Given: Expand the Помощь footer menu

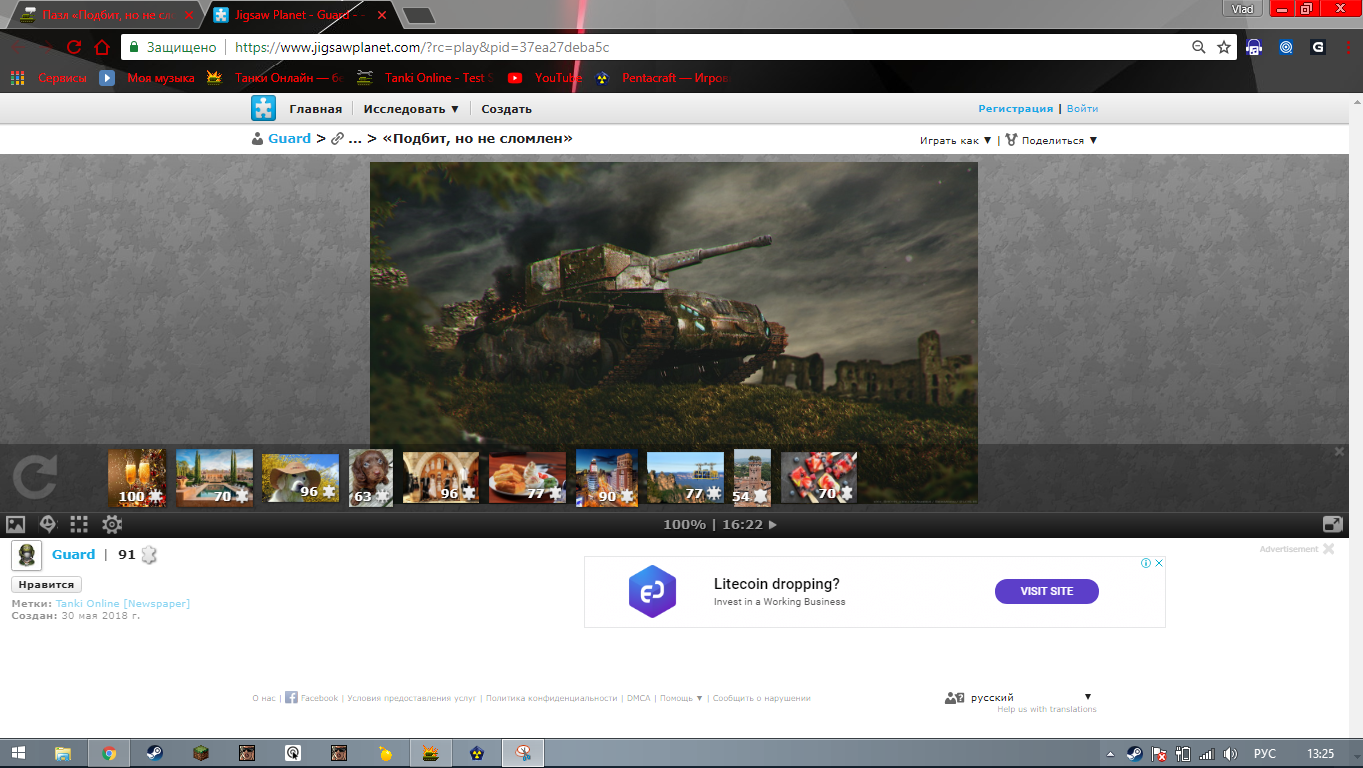Looking at the screenshot, I should pos(680,698).
